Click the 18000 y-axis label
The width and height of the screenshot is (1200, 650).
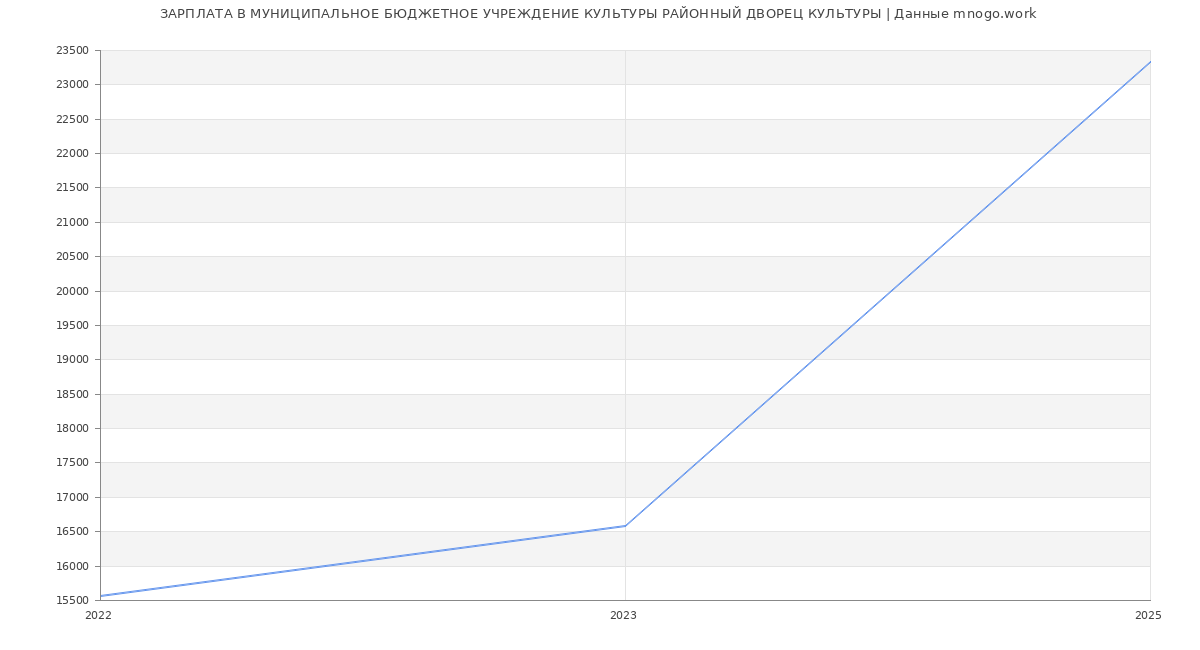point(73,429)
